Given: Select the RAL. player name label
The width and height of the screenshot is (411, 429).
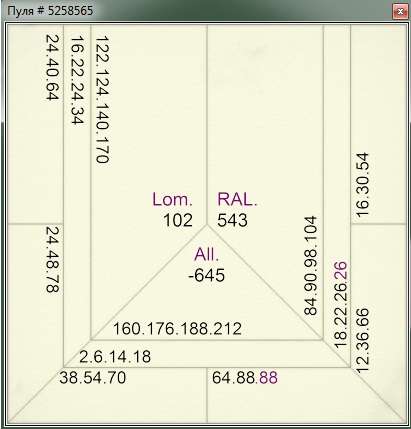Looking at the screenshot, I should click(237, 199).
